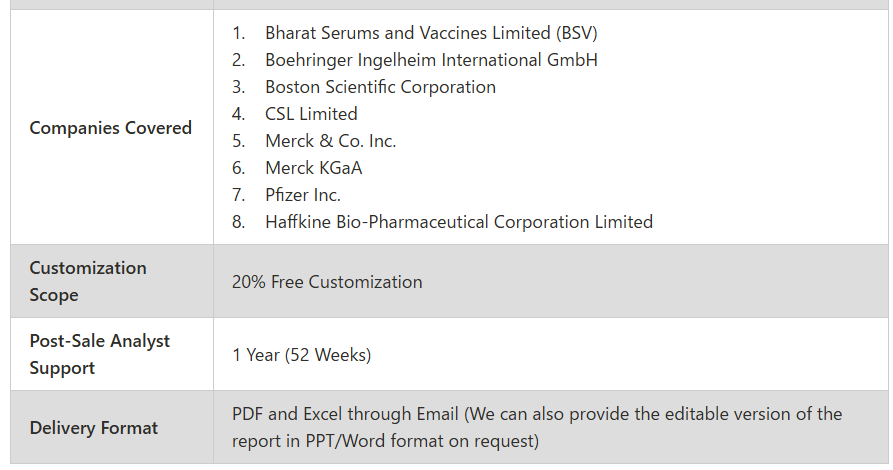Select the 1 Year (52 Weeks) value
This screenshot has width=893, height=470.
click(x=301, y=355)
